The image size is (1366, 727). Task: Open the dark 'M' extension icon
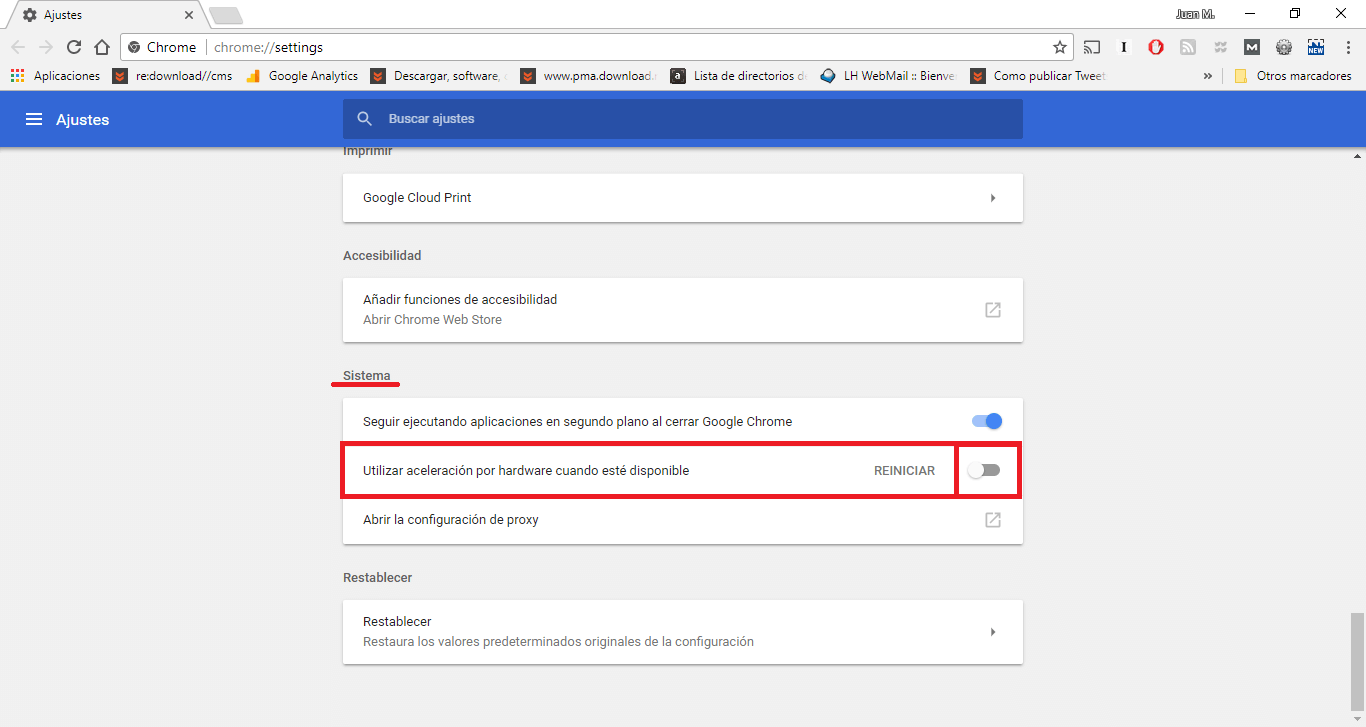[x=1252, y=47]
